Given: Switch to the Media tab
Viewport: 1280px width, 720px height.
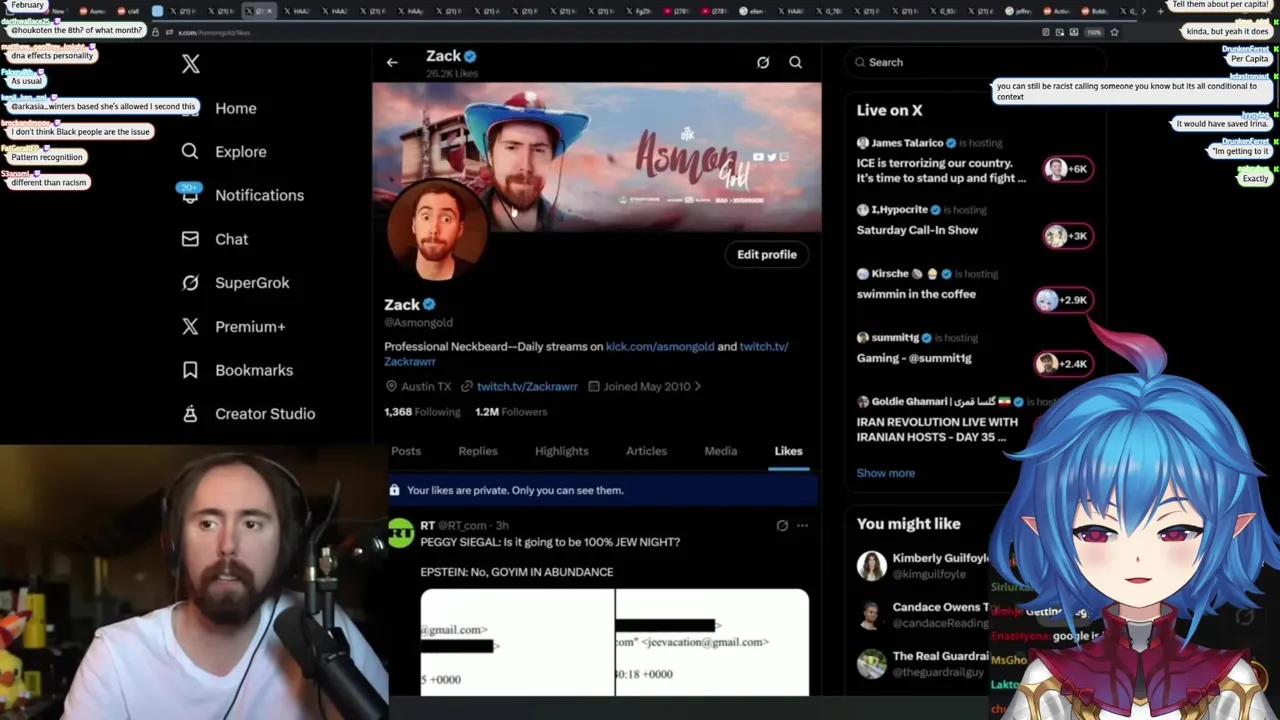Looking at the screenshot, I should coord(721,451).
